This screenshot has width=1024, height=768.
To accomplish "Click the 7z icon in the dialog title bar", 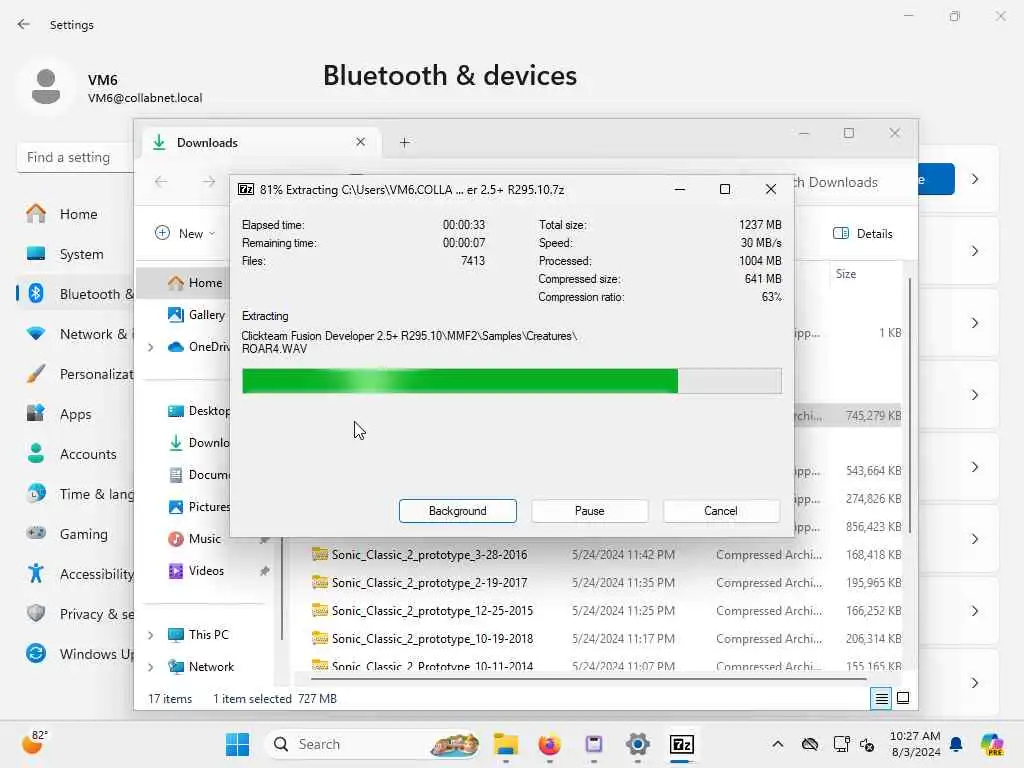I will pyautogui.click(x=246, y=189).
